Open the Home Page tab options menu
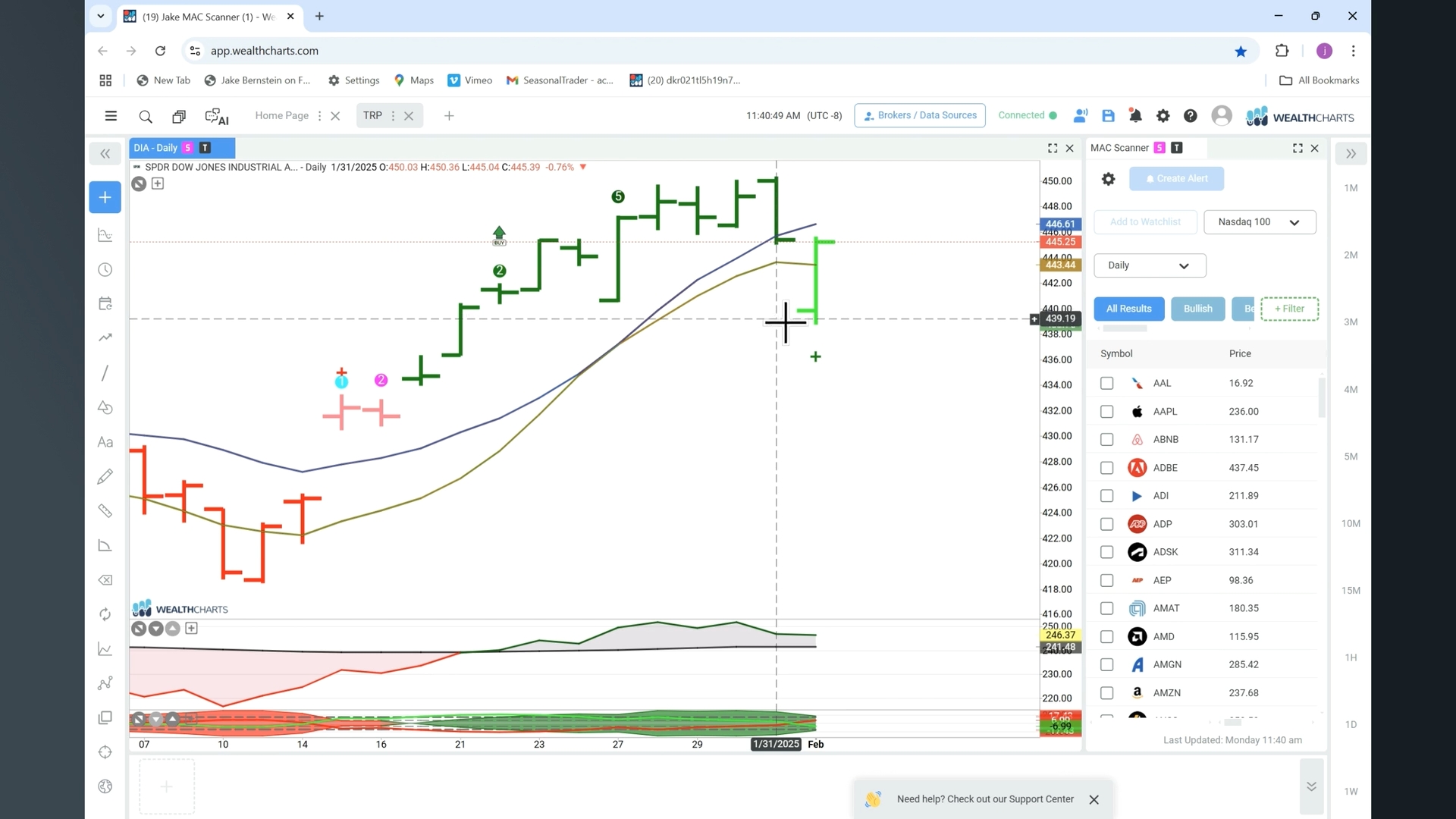This screenshot has width=1456, height=819. (x=319, y=116)
